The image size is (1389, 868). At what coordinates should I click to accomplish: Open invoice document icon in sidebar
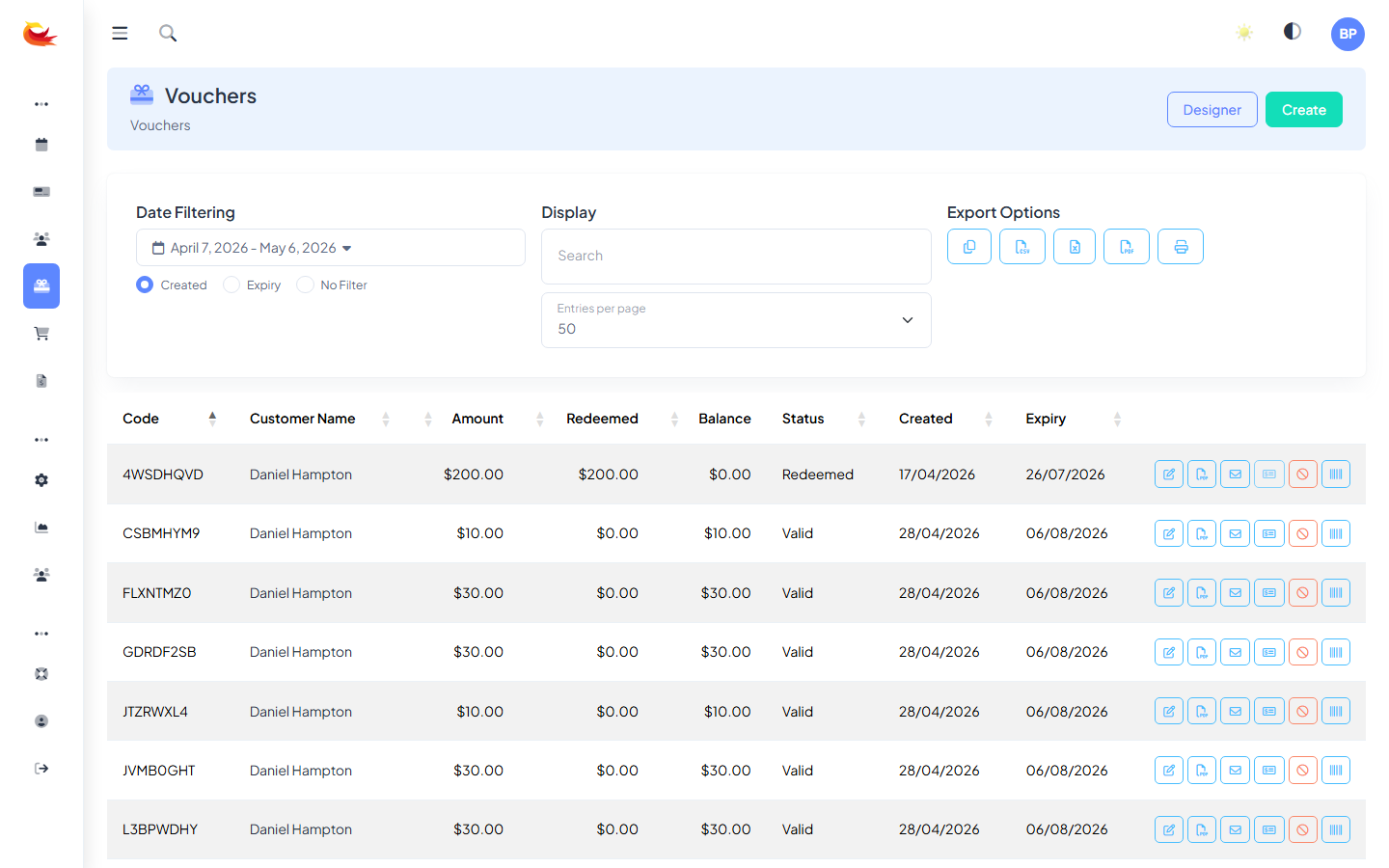point(41,381)
